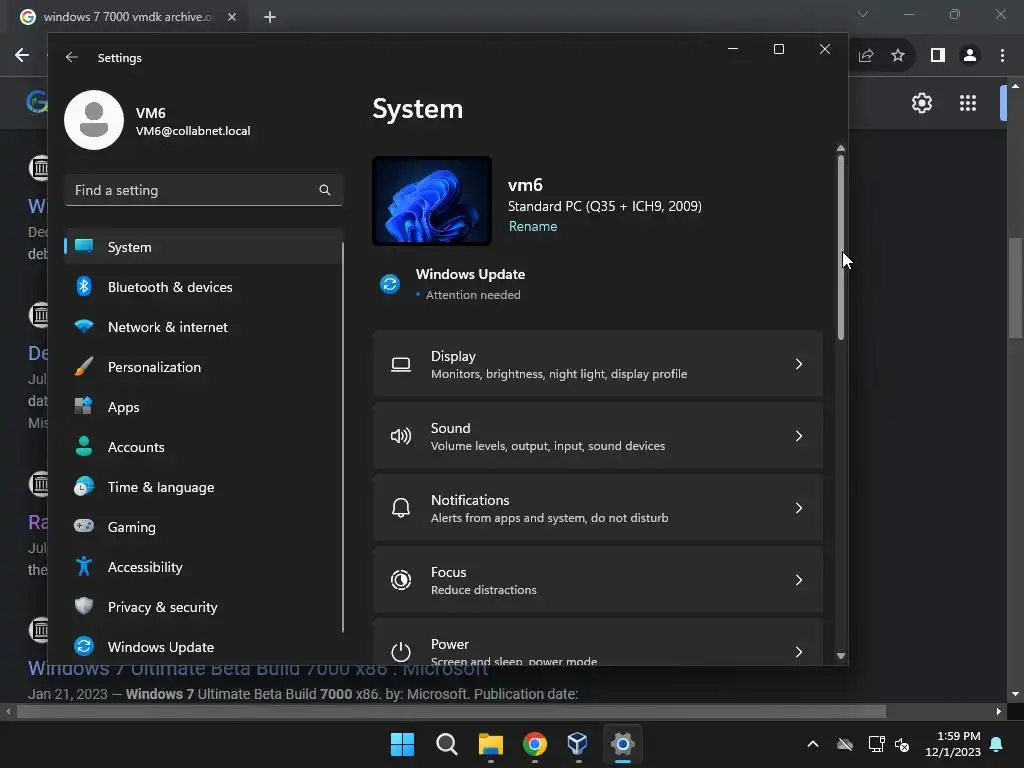Toggle Chrome's side panel icon
This screenshot has height=768, width=1024.
pyautogui.click(x=938, y=56)
